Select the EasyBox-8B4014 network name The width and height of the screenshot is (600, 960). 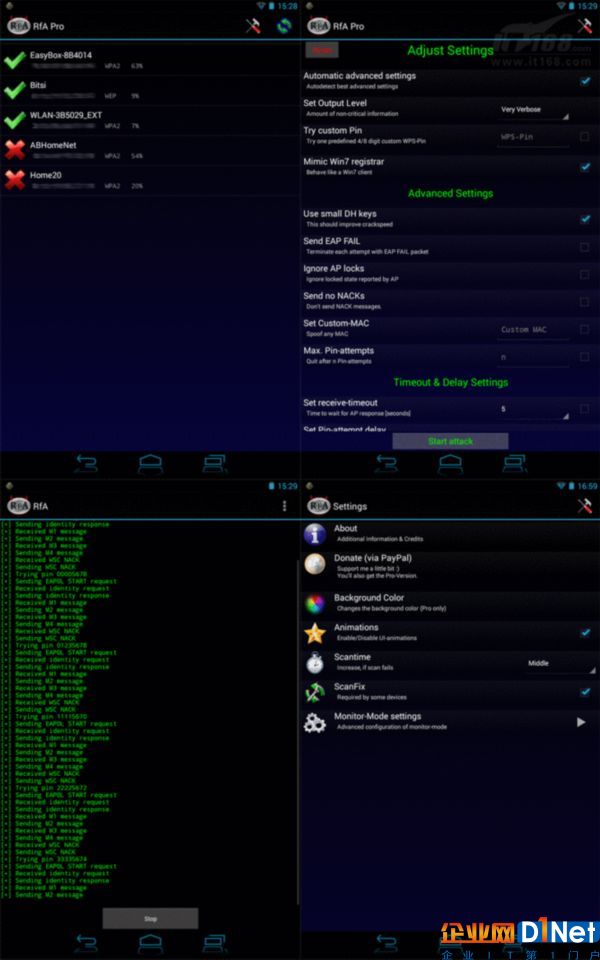61,55
